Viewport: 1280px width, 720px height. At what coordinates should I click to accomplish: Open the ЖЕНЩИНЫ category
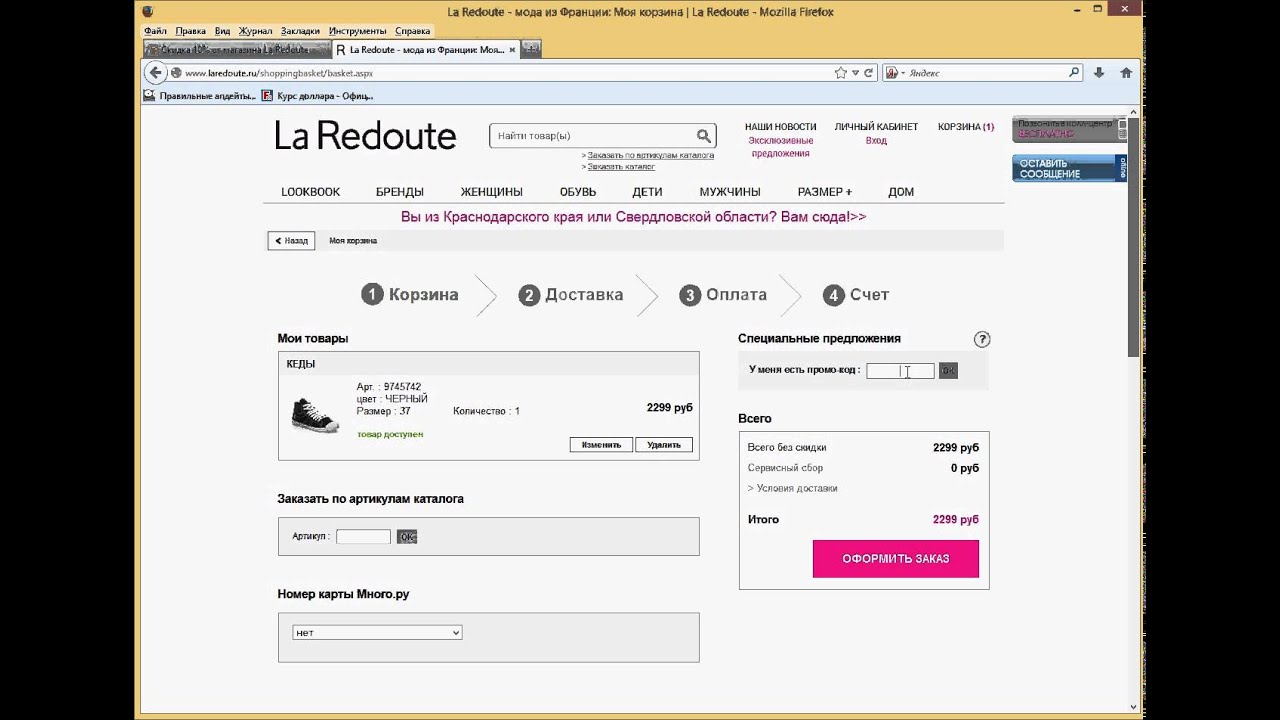pyautogui.click(x=492, y=192)
